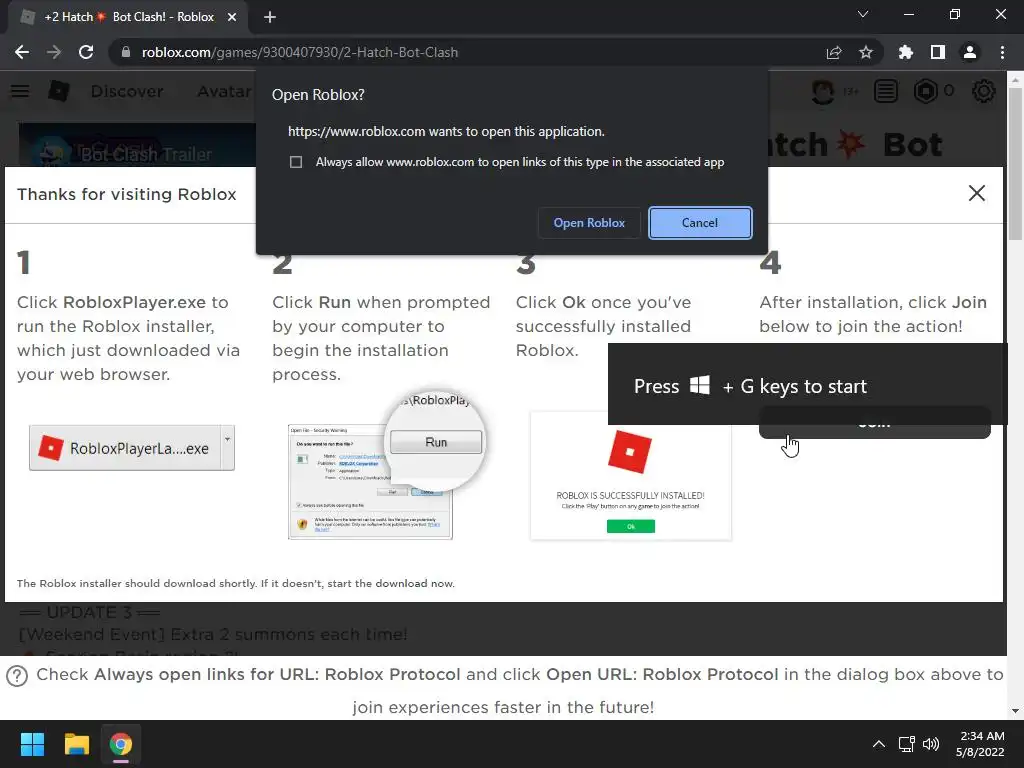The image size is (1024, 768).
Task: Bookmark this page with the star icon
Action: (866, 52)
